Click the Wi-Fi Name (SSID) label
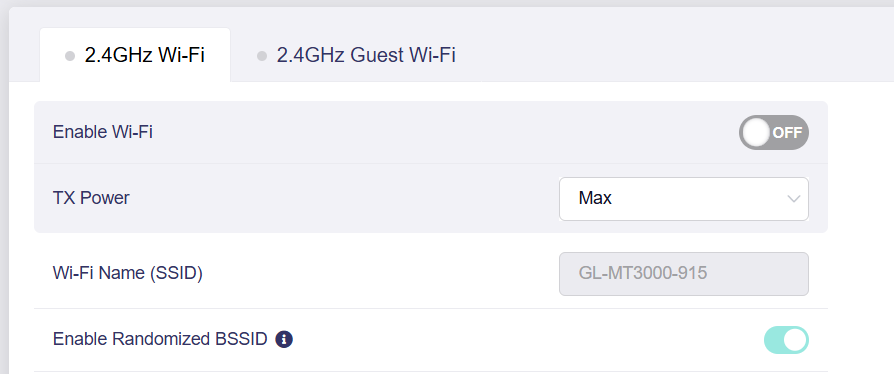Viewport: 894px width, 375px height. [x=128, y=274]
